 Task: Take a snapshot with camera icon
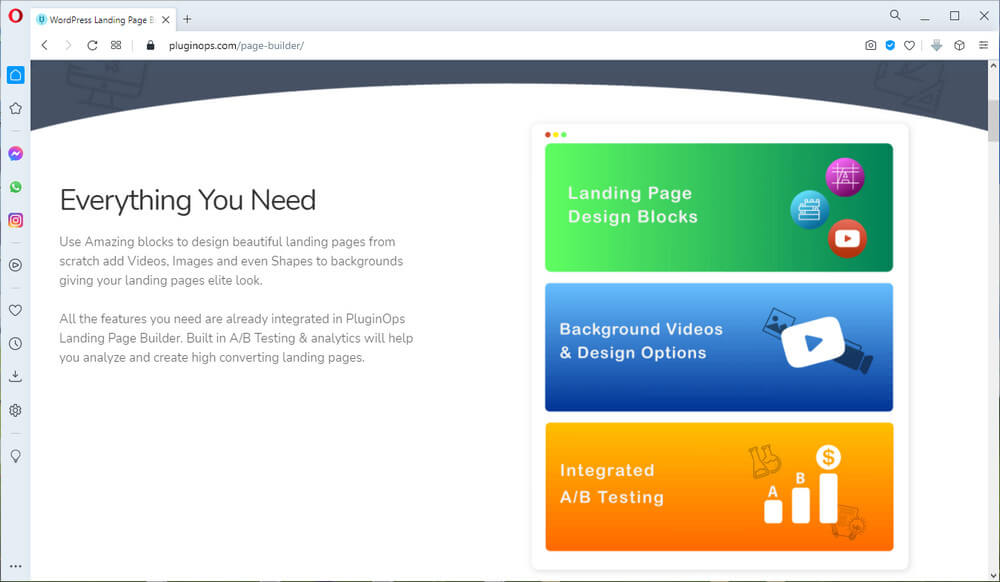pos(871,45)
